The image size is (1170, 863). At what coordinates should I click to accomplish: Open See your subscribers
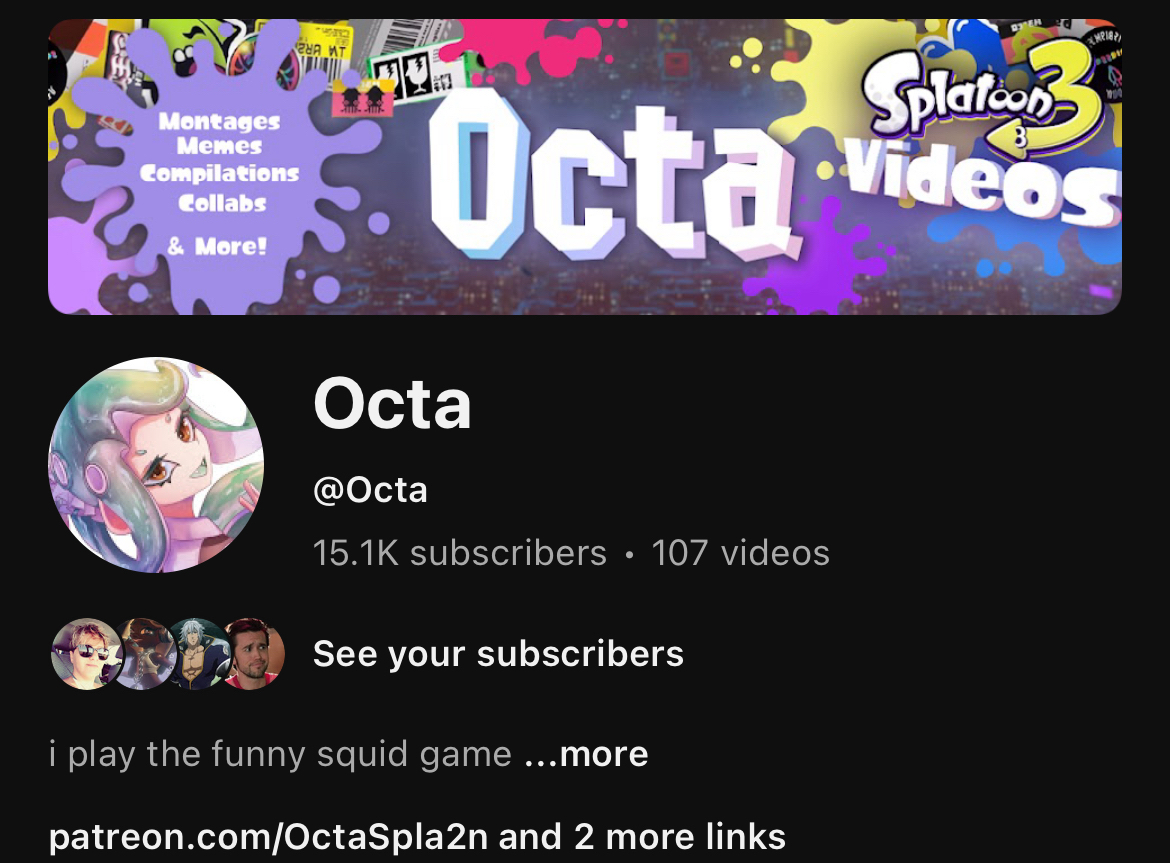click(x=498, y=653)
